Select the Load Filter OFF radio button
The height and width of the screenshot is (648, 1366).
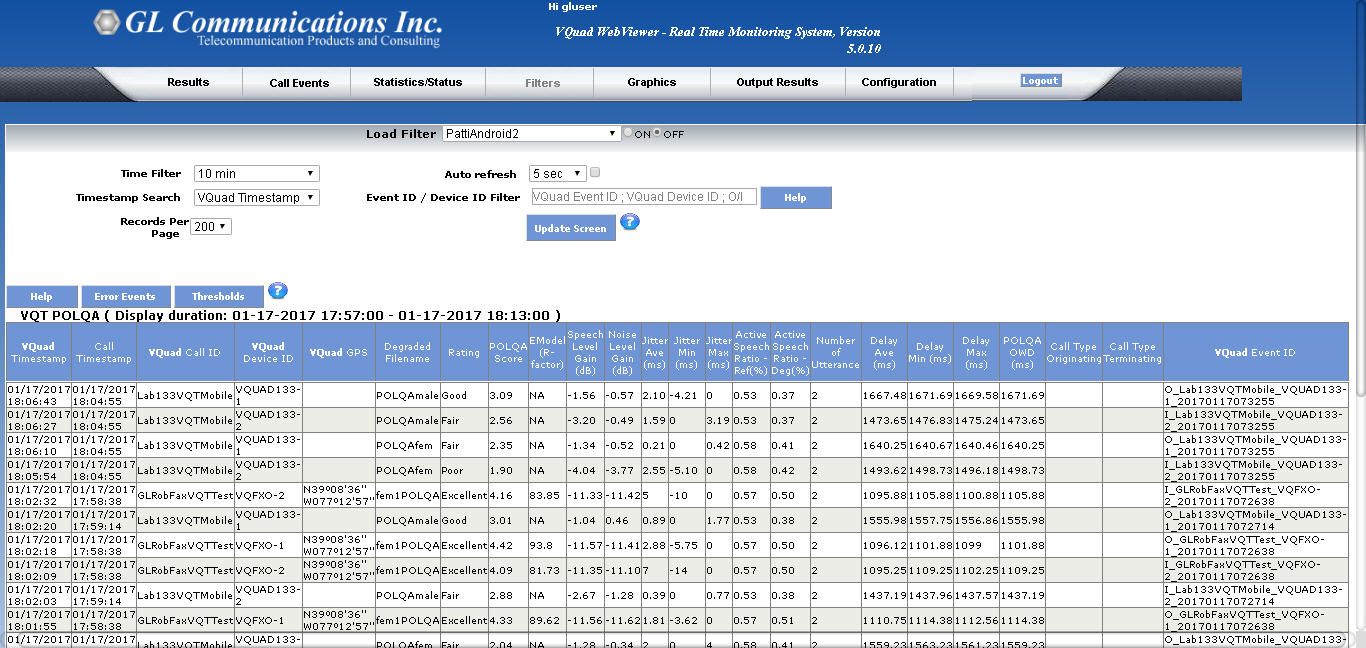(657, 133)
